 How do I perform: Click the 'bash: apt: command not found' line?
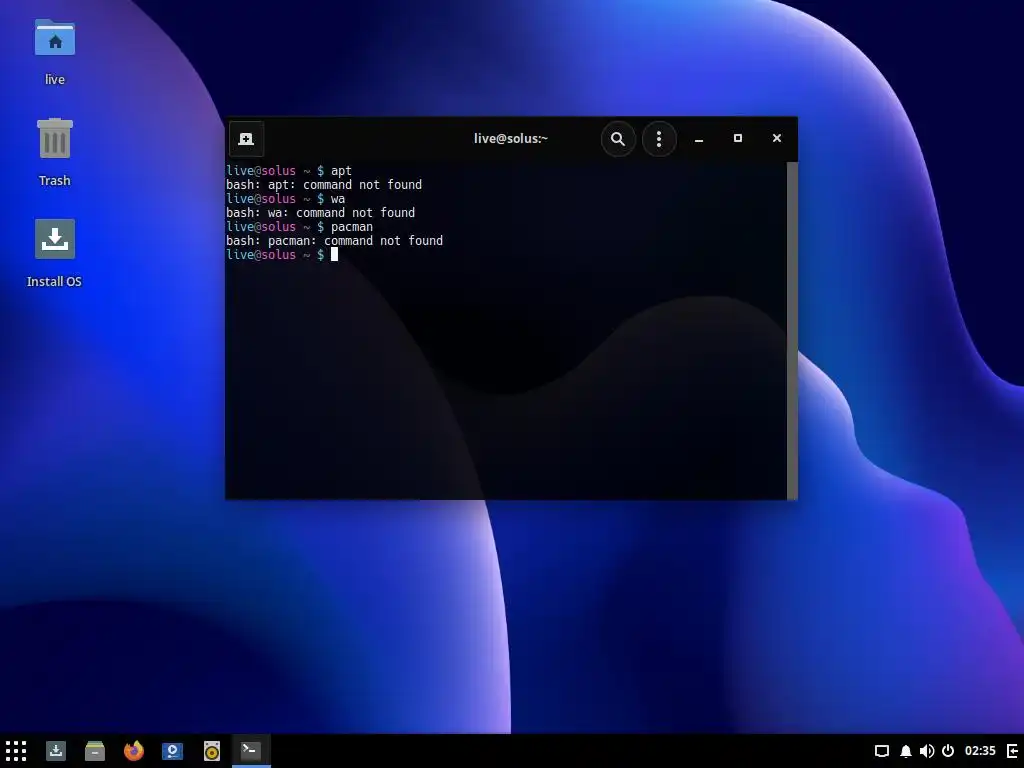(x=324, y=185)
